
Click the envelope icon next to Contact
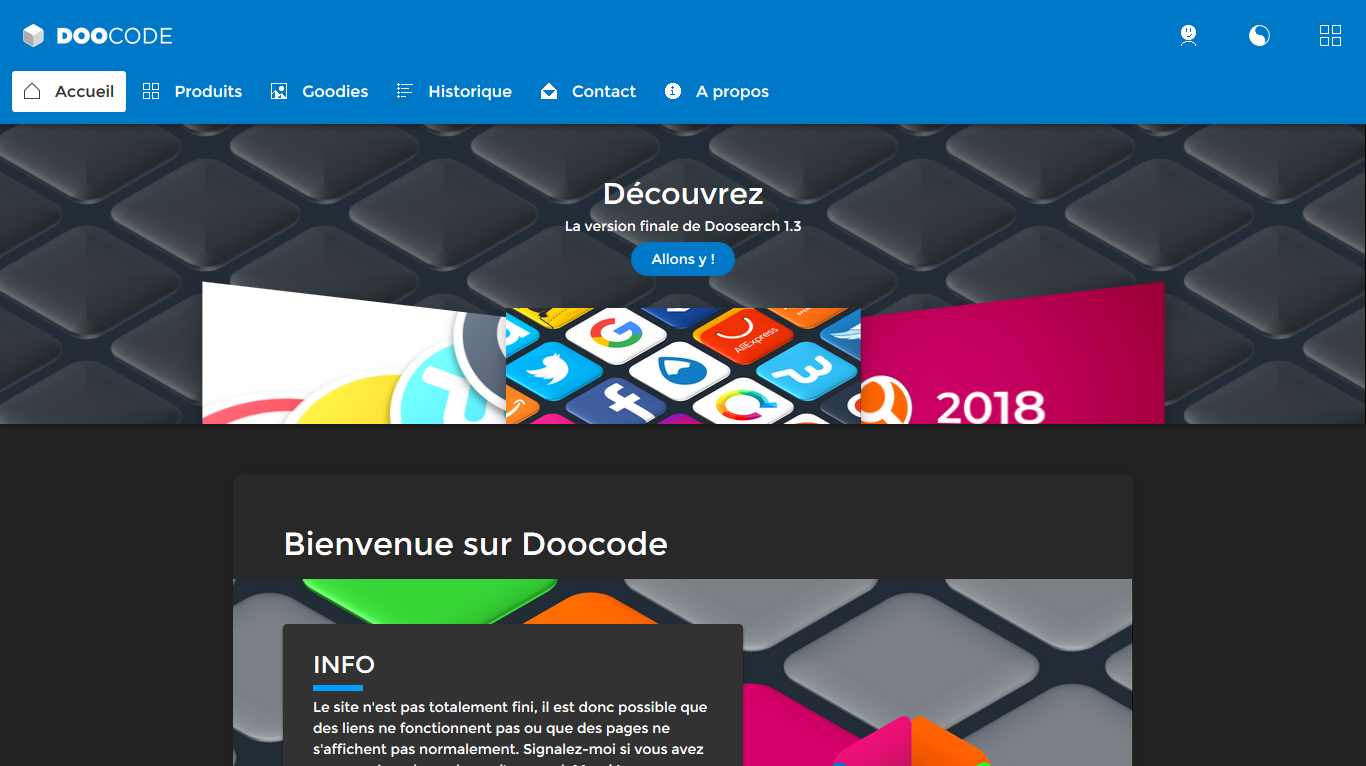(x=549, y=91)
